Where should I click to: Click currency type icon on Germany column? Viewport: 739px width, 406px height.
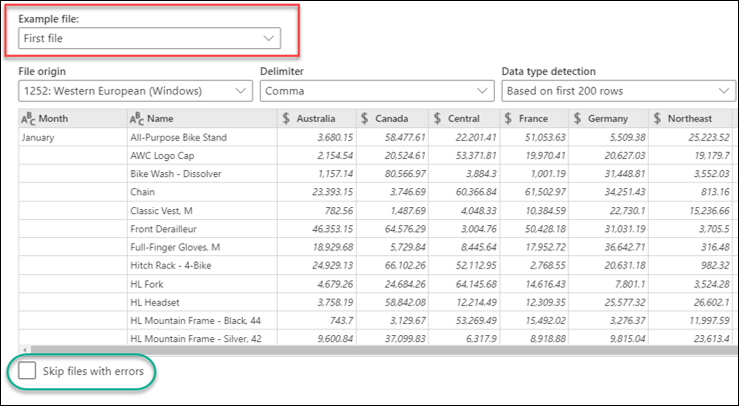[577, 118]
